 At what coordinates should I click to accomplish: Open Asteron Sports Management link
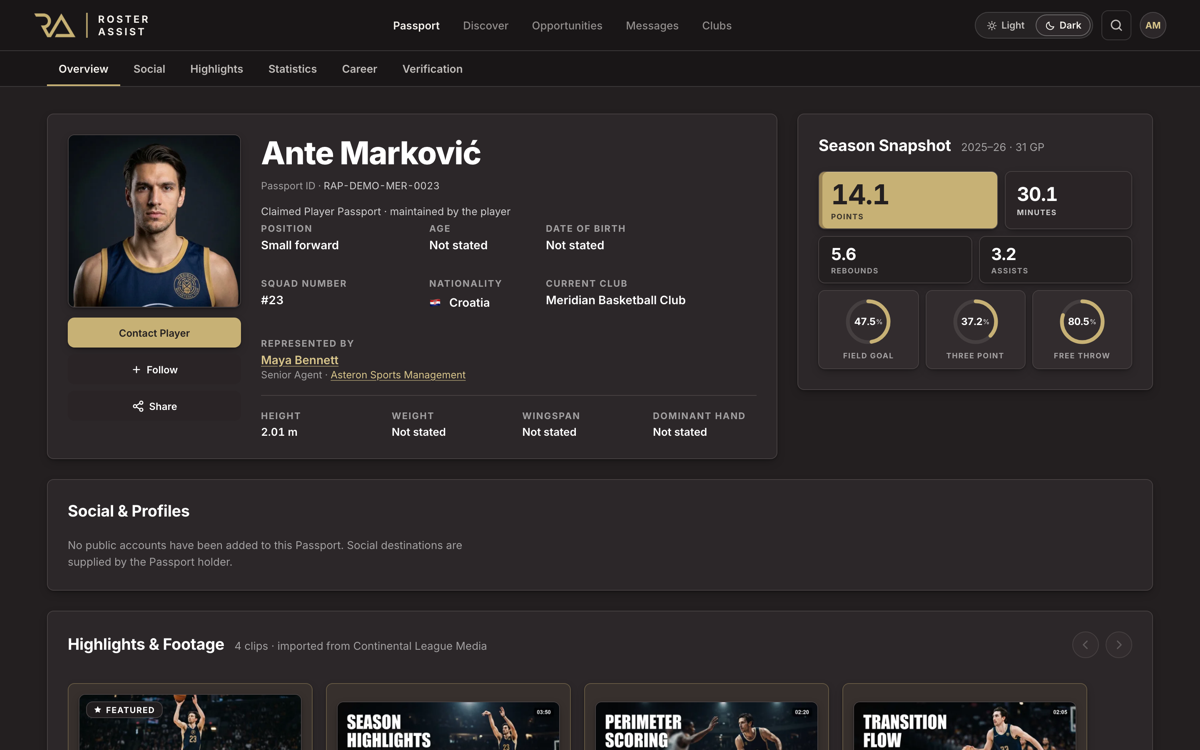coord(398,375)
